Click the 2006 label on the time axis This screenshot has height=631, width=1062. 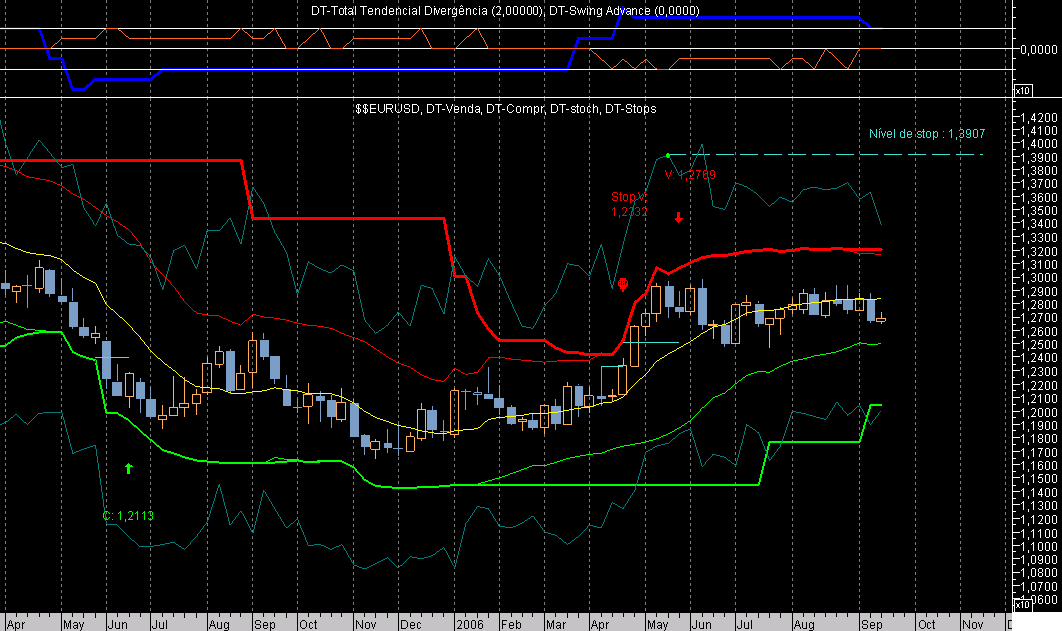click(469, 622)
